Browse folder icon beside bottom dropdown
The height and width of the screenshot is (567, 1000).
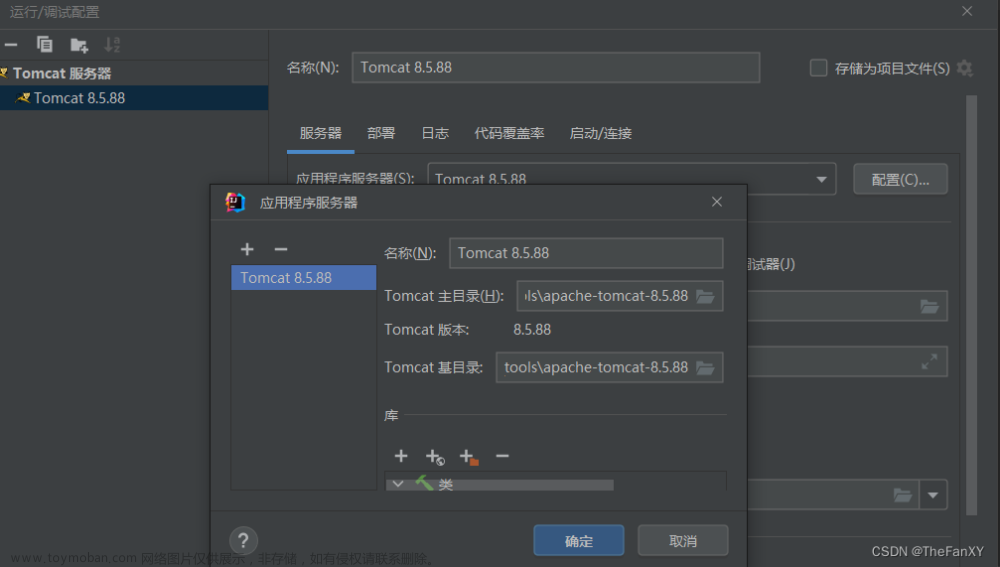(x=902, y=495)
